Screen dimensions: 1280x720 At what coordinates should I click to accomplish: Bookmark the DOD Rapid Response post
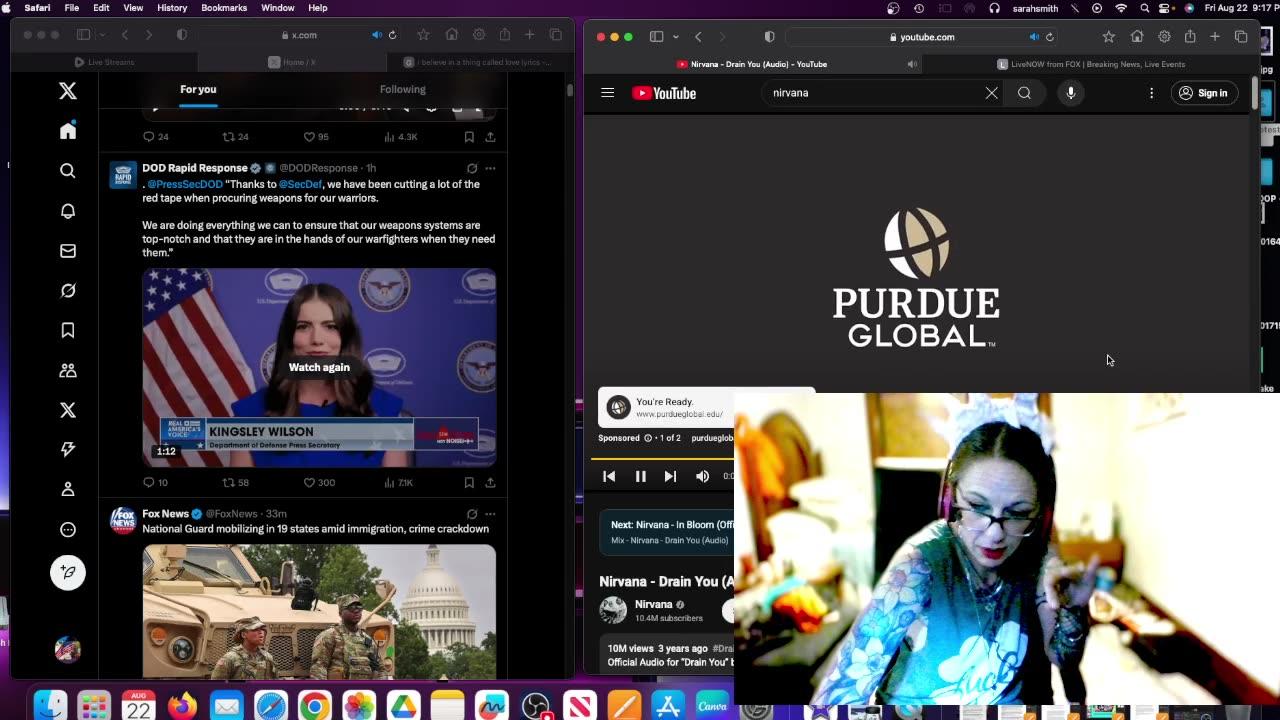(x=469, y=482)
